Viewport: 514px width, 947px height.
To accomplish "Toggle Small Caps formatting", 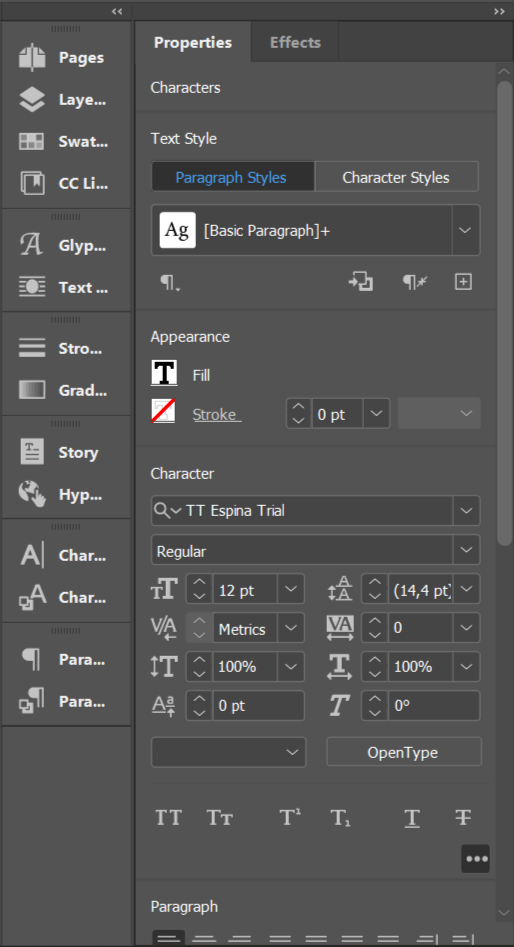I will pyautogui.click(x=220, y=818).
